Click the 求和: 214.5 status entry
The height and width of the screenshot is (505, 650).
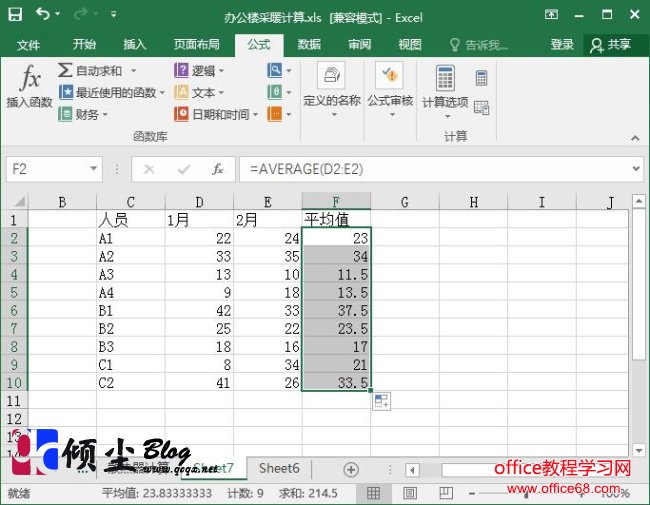click(x=308, y=493)
